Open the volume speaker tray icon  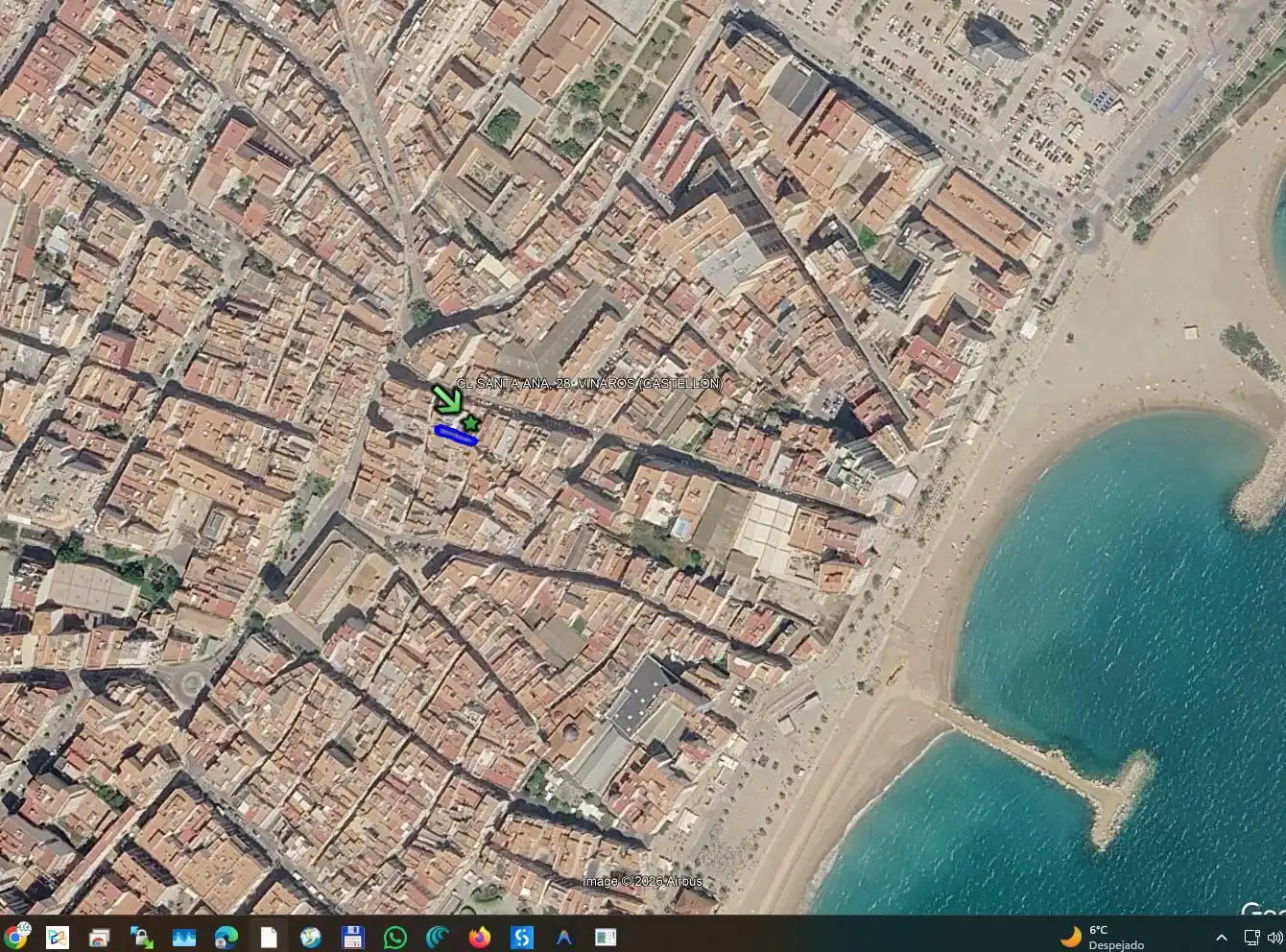pos(1277,937)
